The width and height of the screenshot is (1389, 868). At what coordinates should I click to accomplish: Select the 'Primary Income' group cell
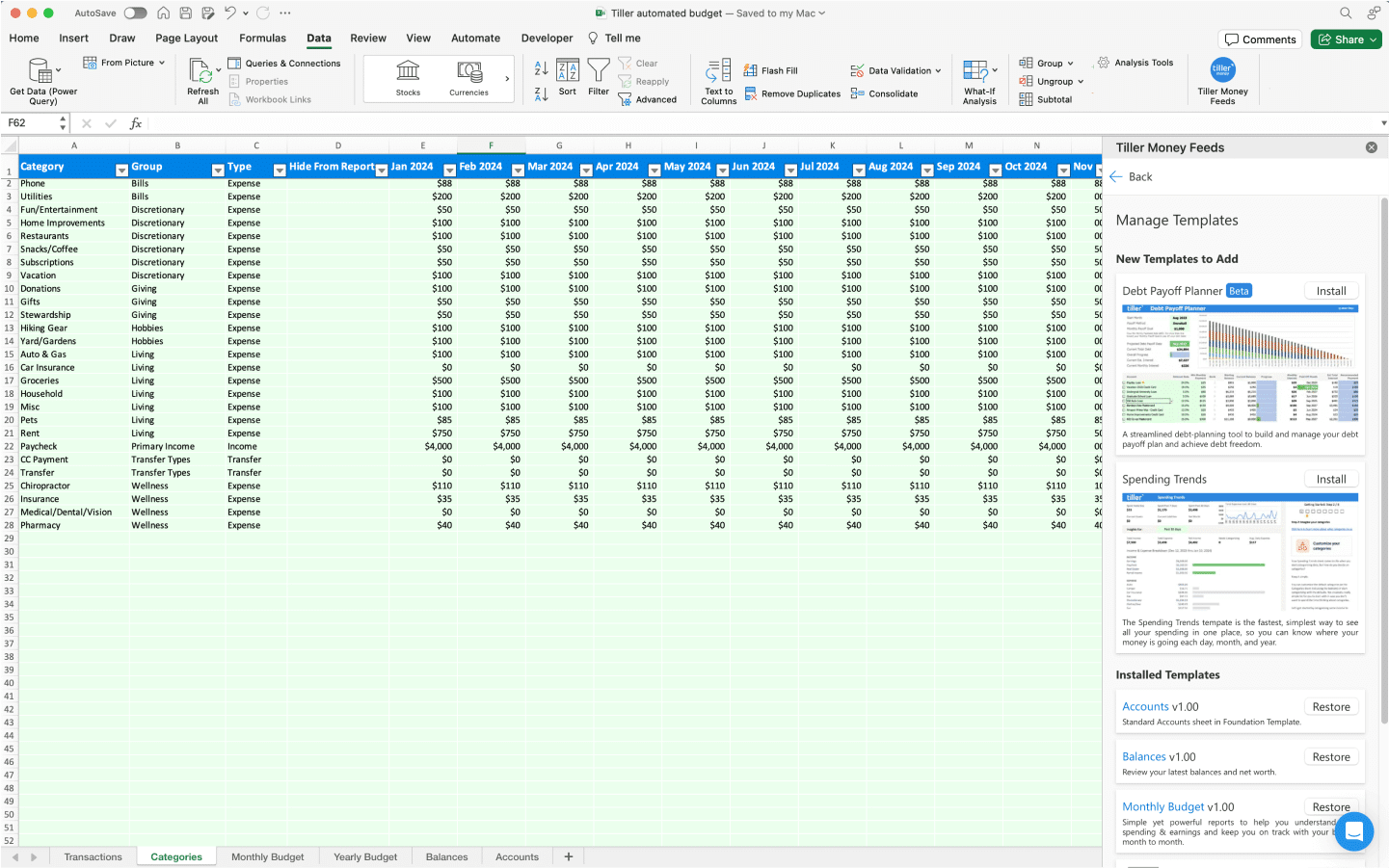click(177, 446)
